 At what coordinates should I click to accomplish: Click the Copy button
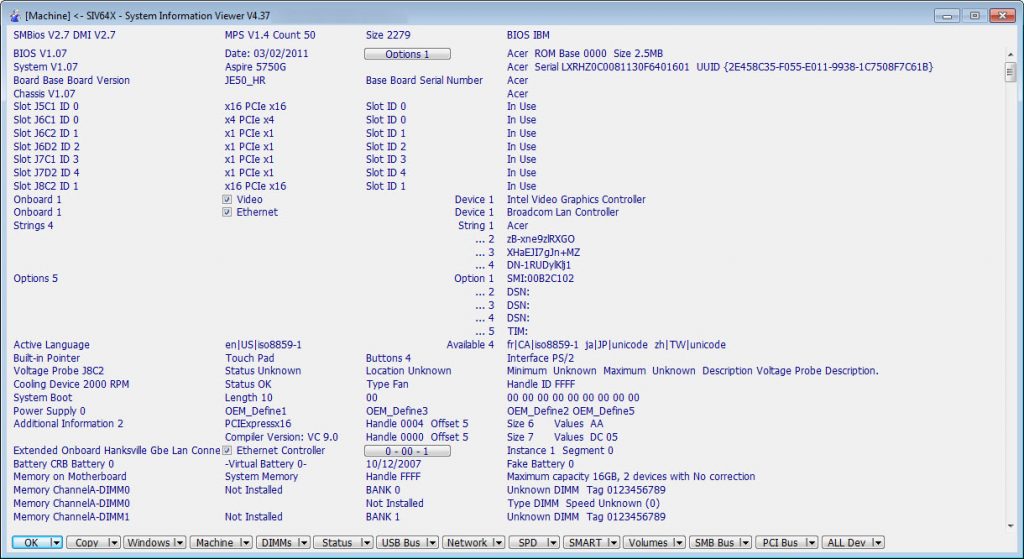pyautogui.click(x=86, y=543)
